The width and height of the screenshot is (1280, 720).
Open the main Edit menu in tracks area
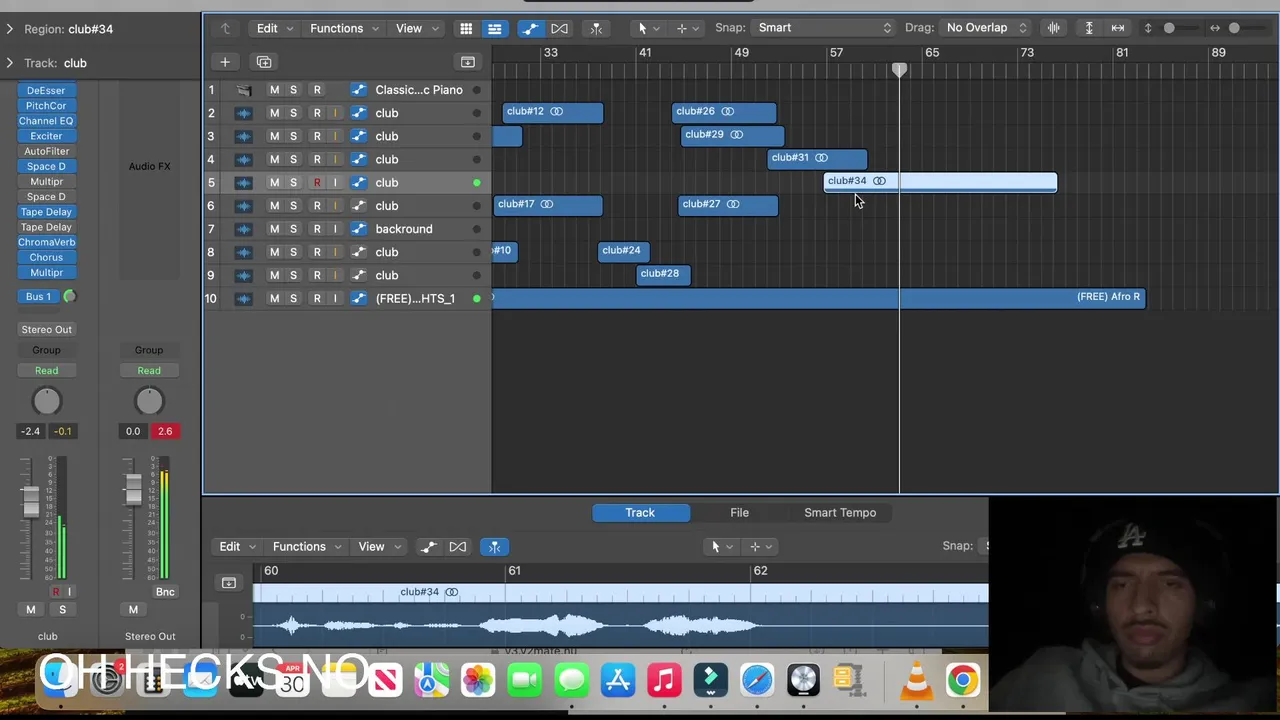[x=274, y=28]
